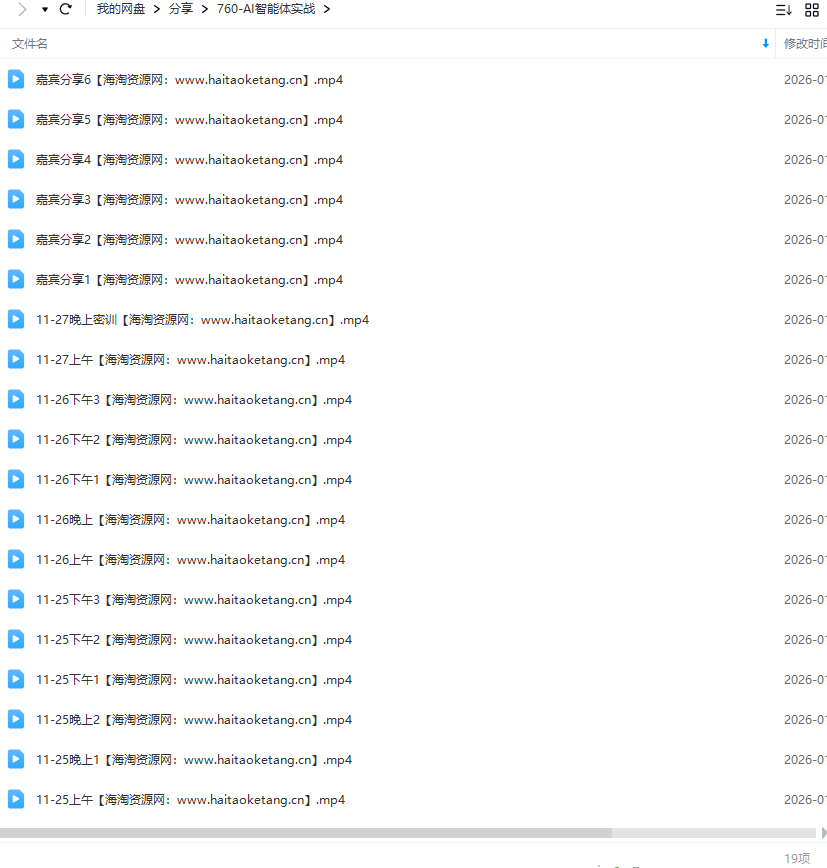Open the navigation history dropdown arrow
Screen dimensions: 827x868
tap(45, 9)
